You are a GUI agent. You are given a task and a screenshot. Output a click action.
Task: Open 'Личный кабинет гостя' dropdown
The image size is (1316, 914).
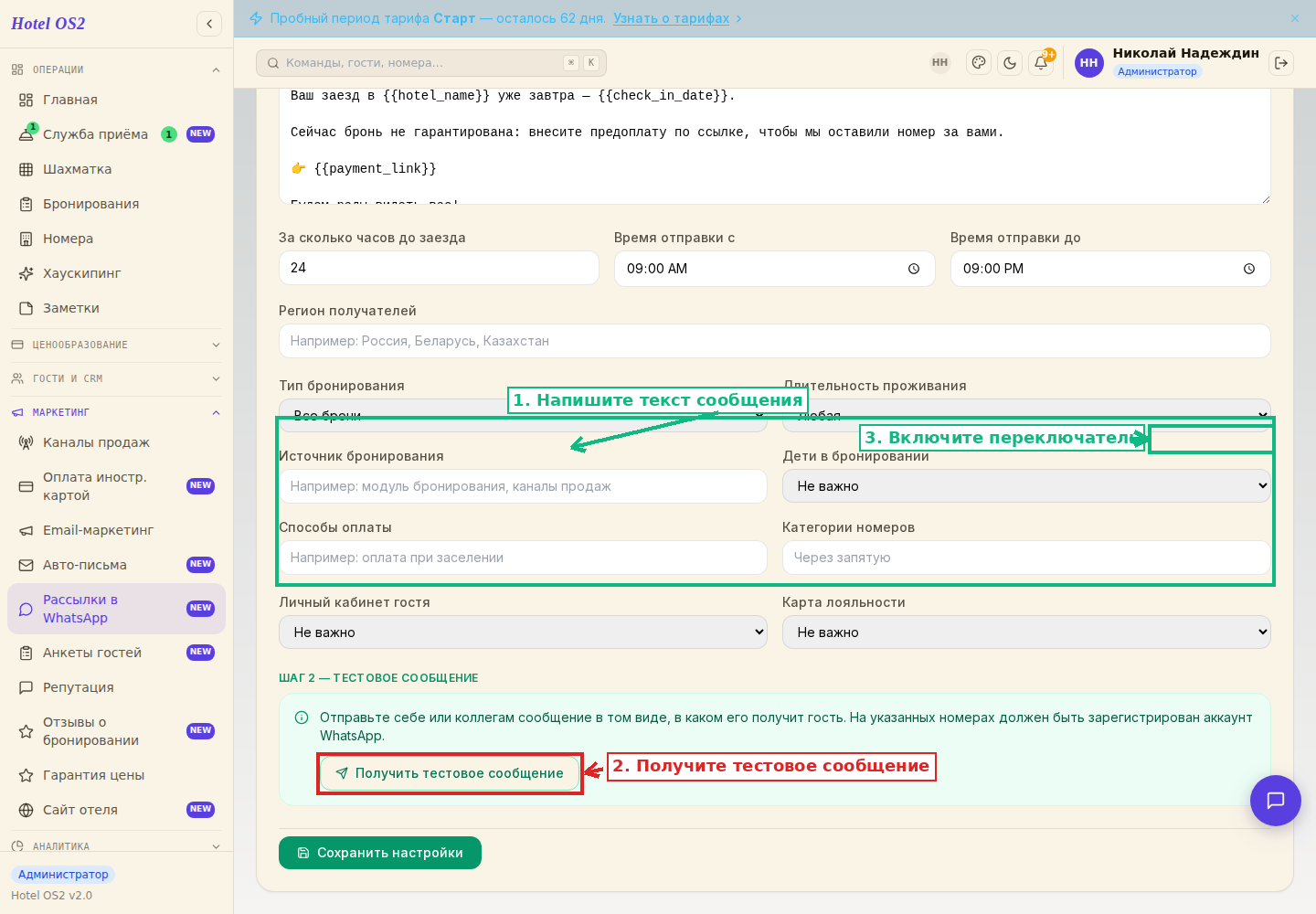coord(523,632)
